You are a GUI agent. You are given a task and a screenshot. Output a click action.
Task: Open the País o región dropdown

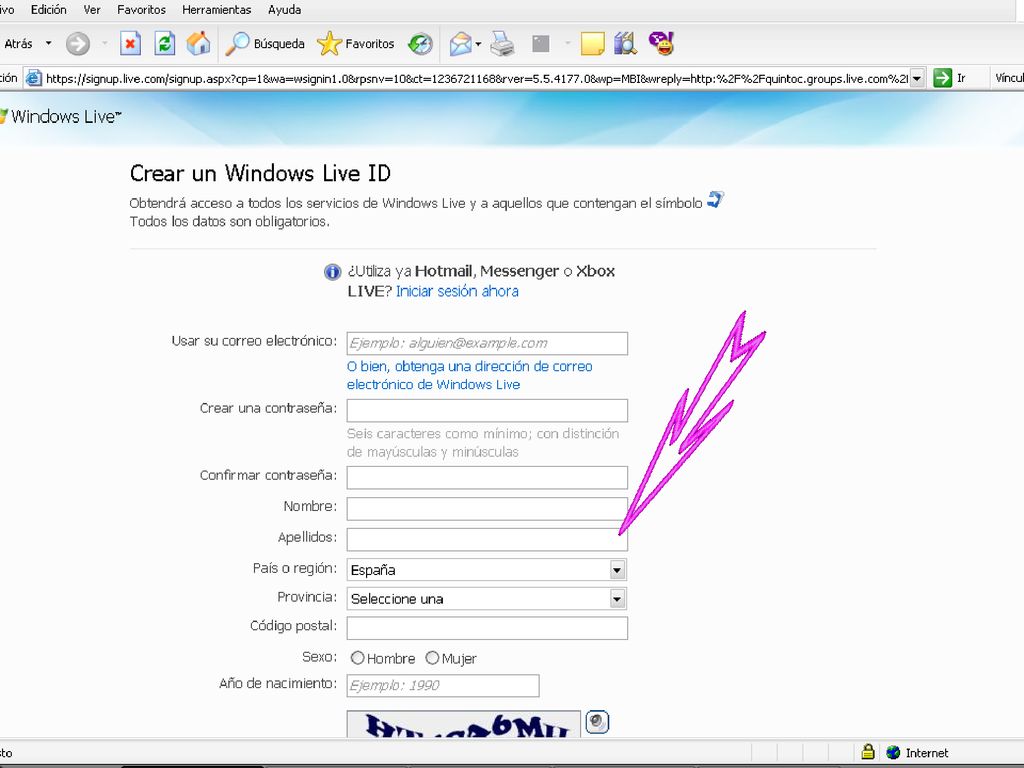487,569
